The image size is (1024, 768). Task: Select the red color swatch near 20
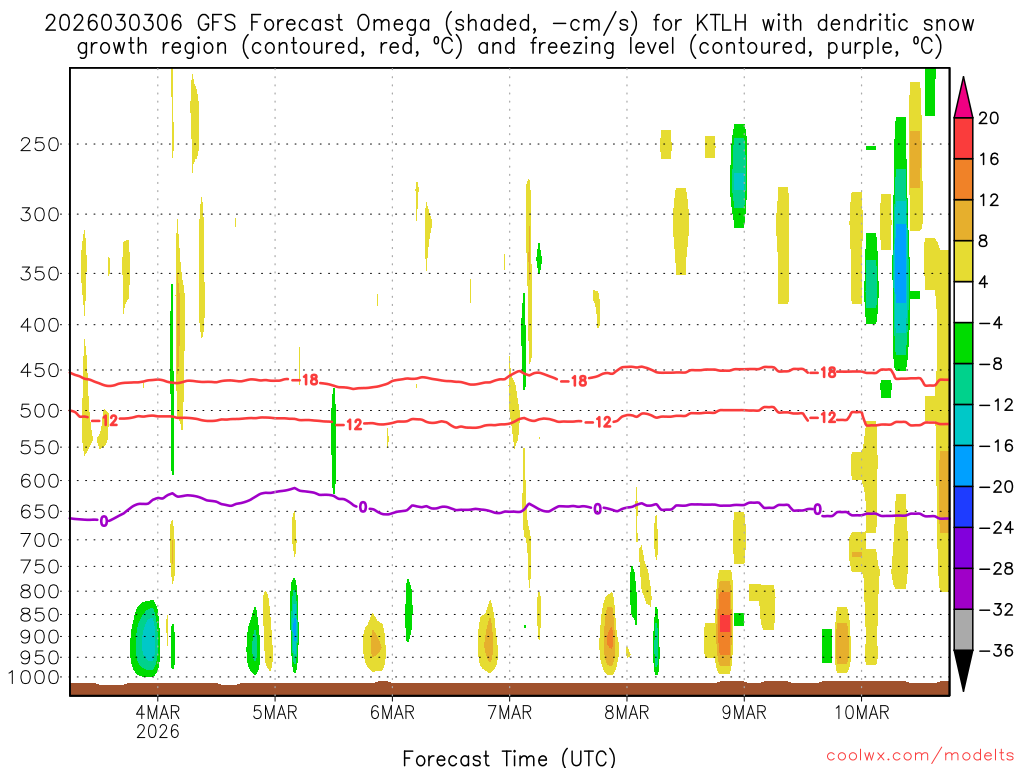(963, 138)
